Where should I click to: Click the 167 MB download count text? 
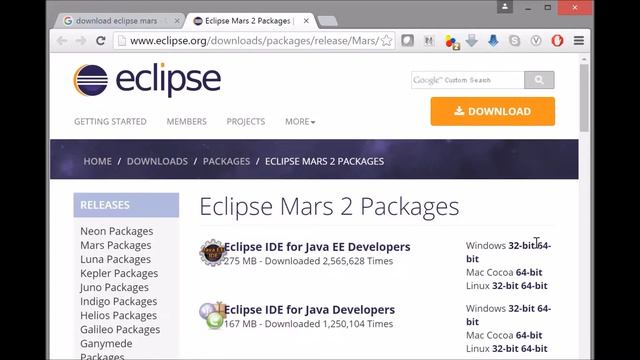(308, 324)
